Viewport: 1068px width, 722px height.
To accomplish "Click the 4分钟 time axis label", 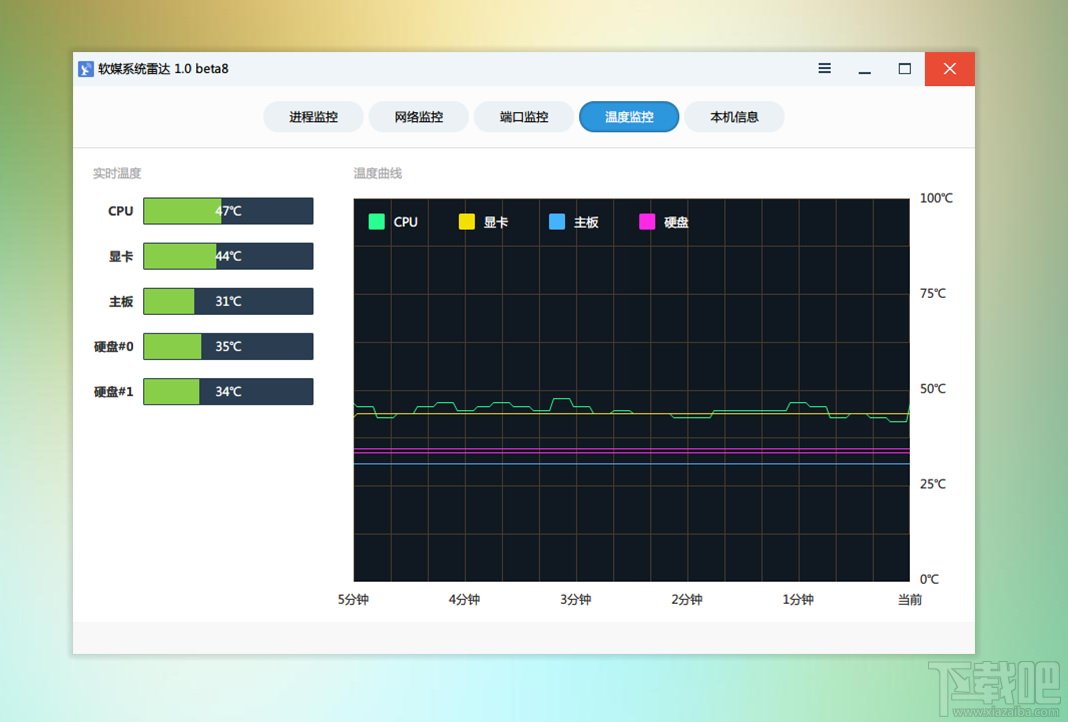I will click(x=465, y=599).
